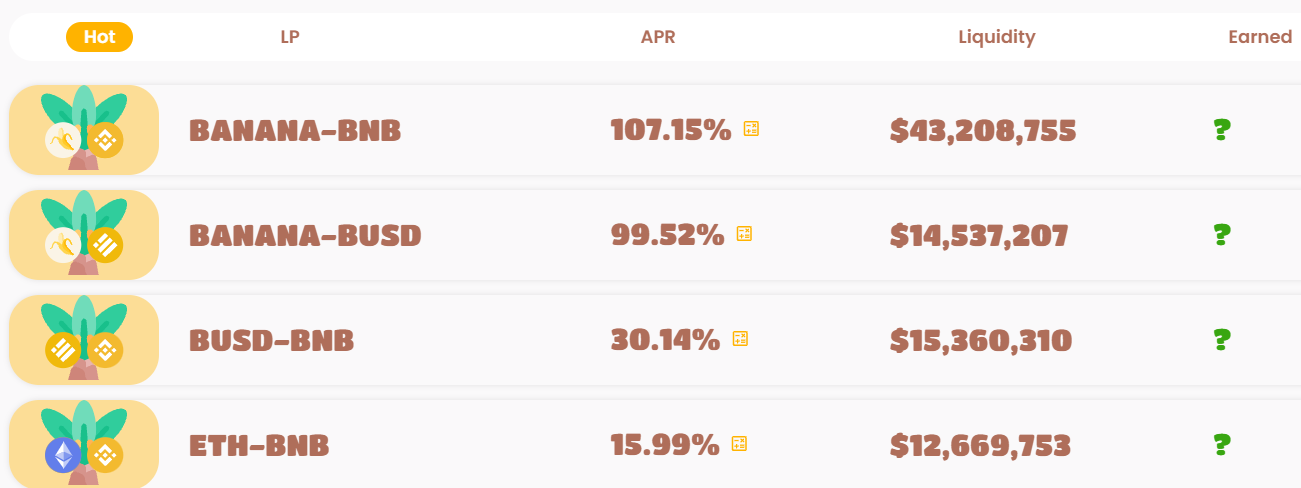Sort farms by Earned column
1301x488 pixels.
1260,37
